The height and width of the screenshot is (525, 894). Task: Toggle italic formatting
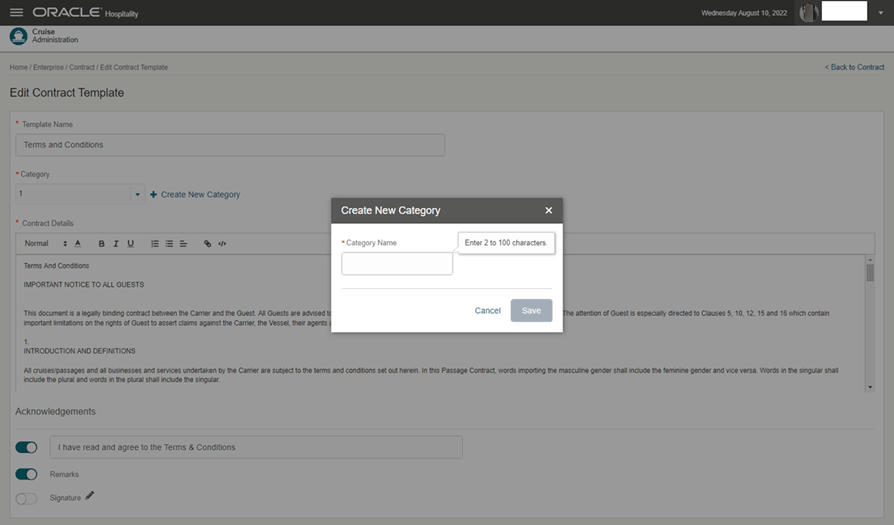116,243
